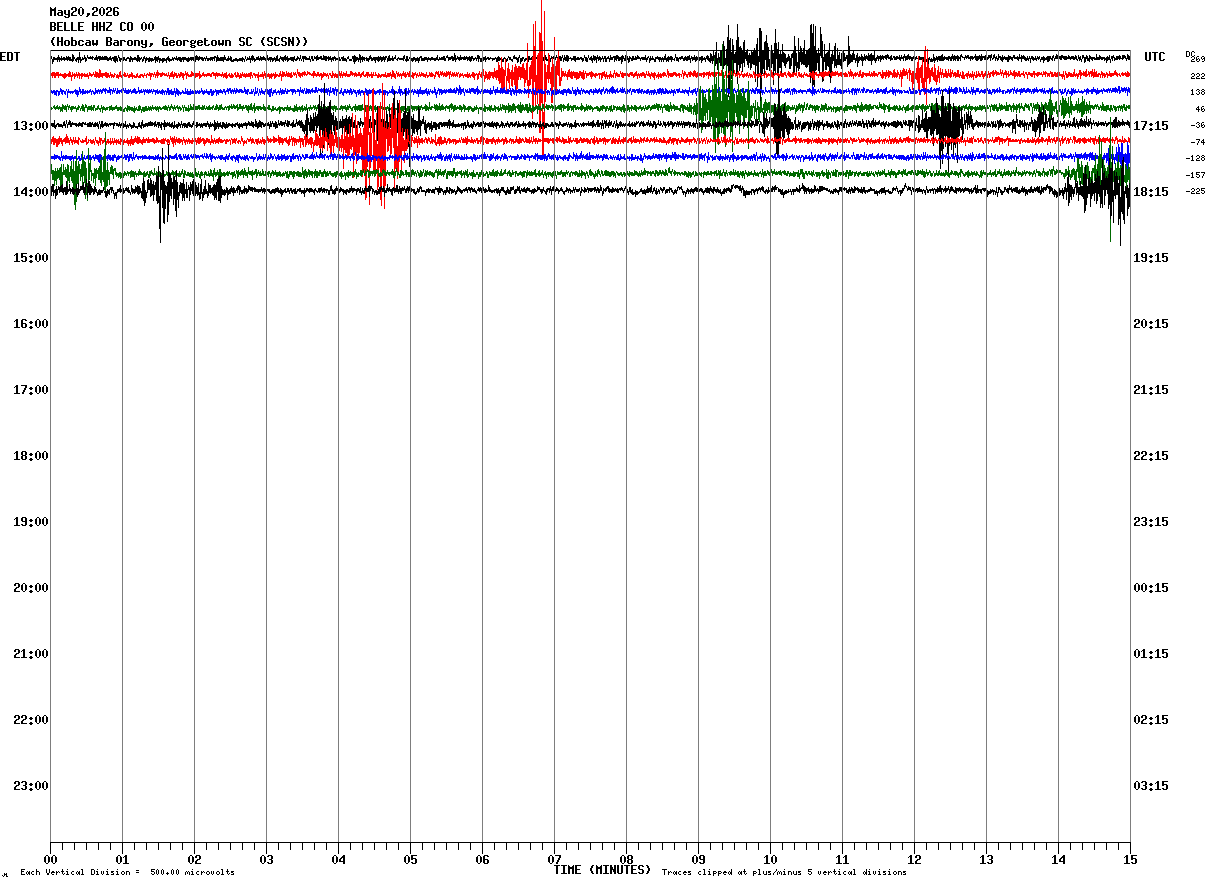Click the Each Vertical Division scale note
Screen dimensions: 1210x886
(x=127, y=873)
